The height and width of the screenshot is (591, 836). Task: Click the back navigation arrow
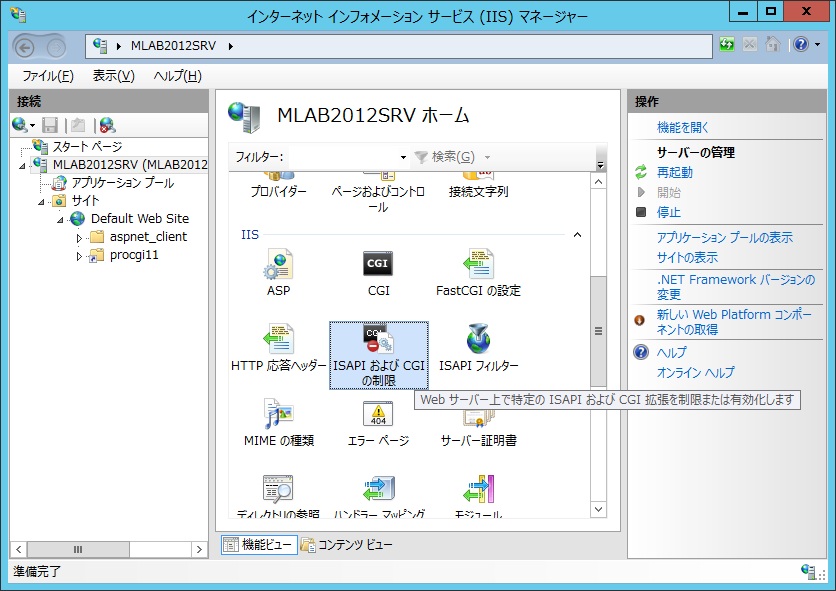[x=24, y=47]
